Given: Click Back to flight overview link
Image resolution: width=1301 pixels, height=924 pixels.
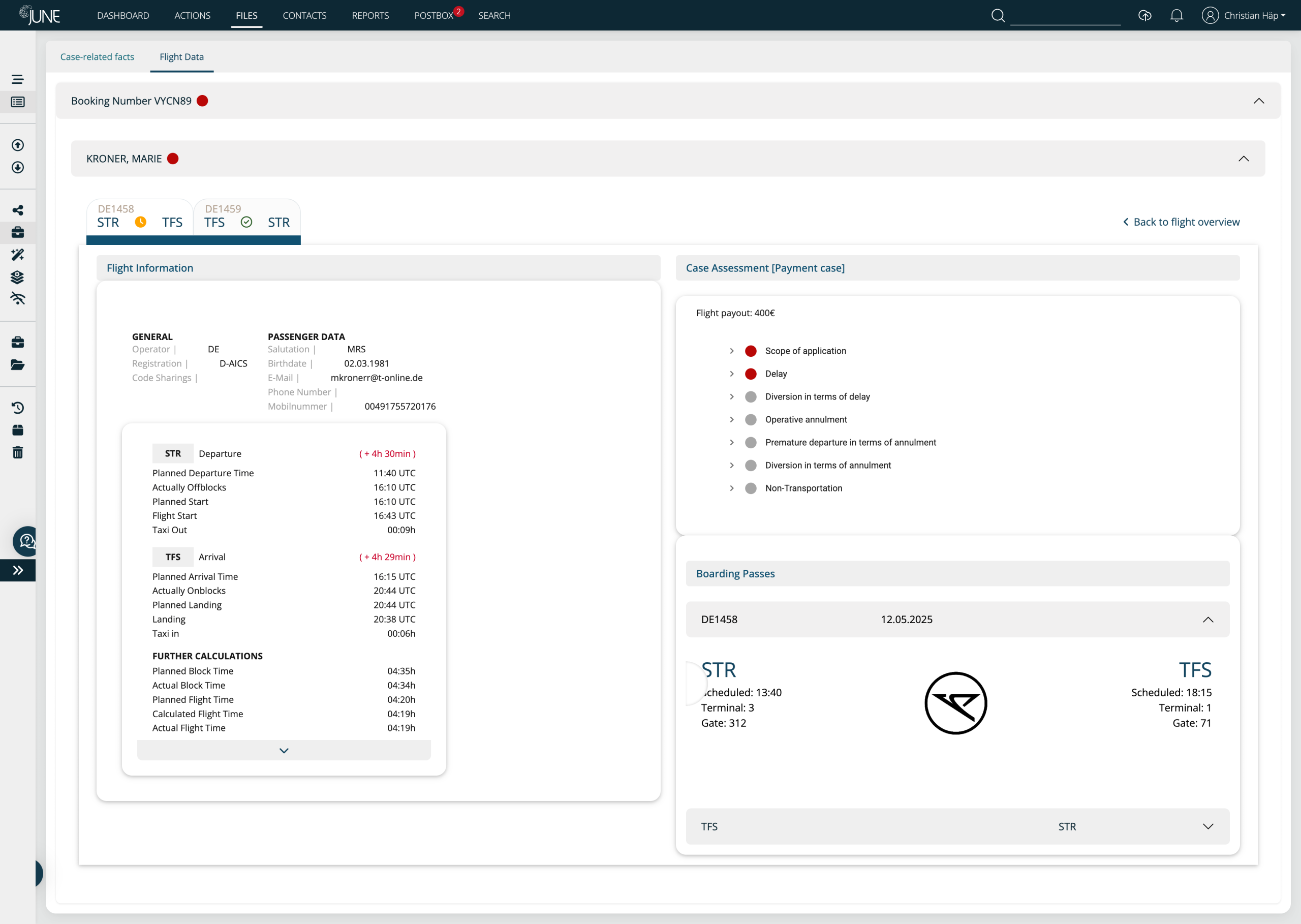Looking at the screenshot, I should click(1181, 222).
